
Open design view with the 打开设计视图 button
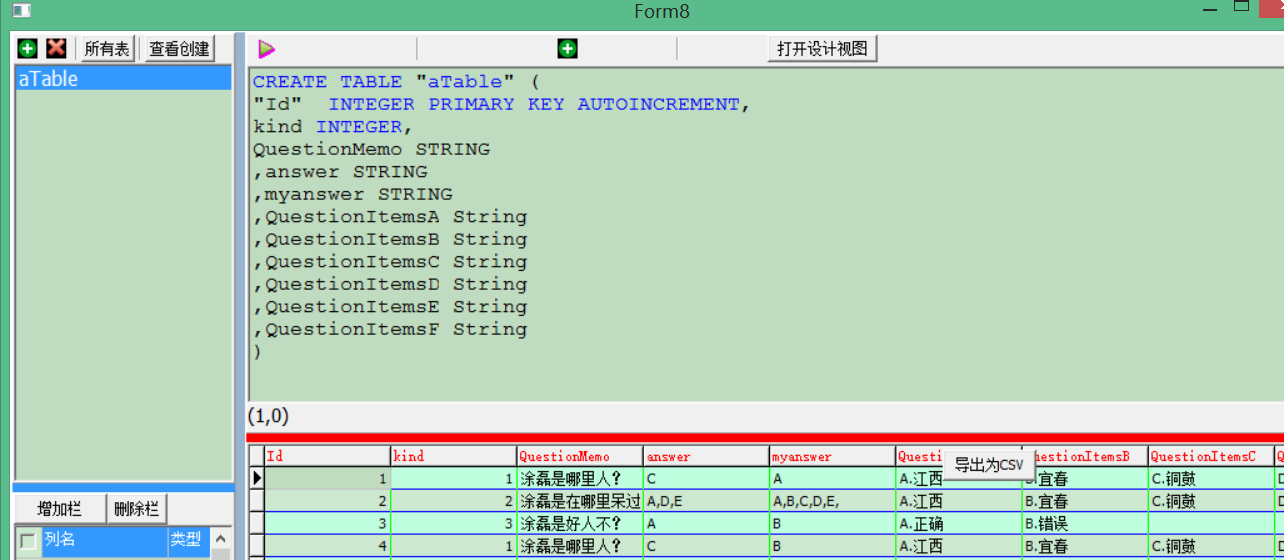click(823, 48)
